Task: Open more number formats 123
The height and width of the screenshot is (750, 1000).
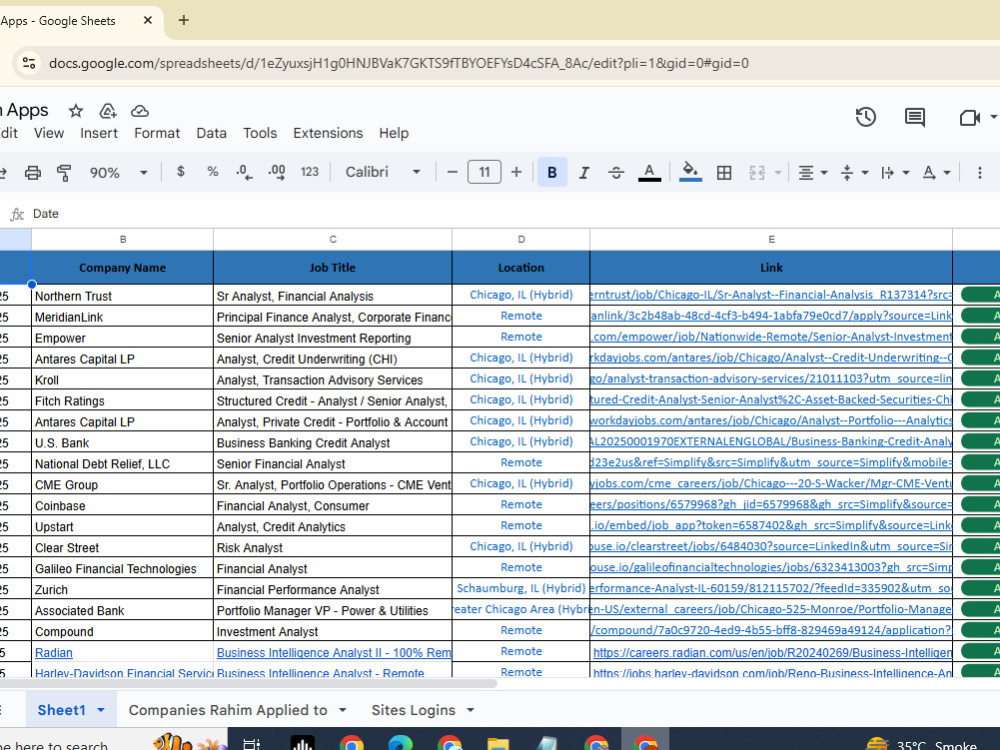Action: click(x=309, y=172)
